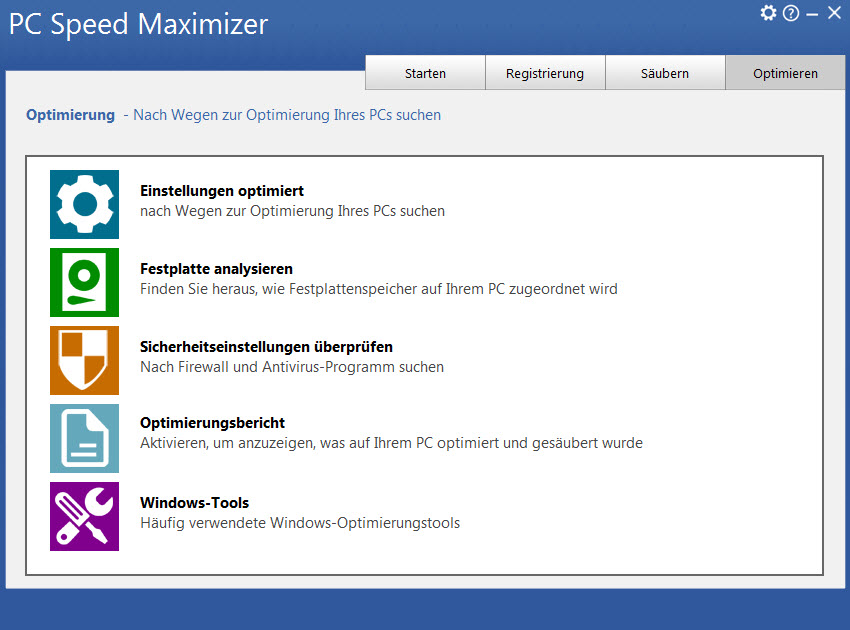Choose Festplatte analysieren

tap(216, 269)
